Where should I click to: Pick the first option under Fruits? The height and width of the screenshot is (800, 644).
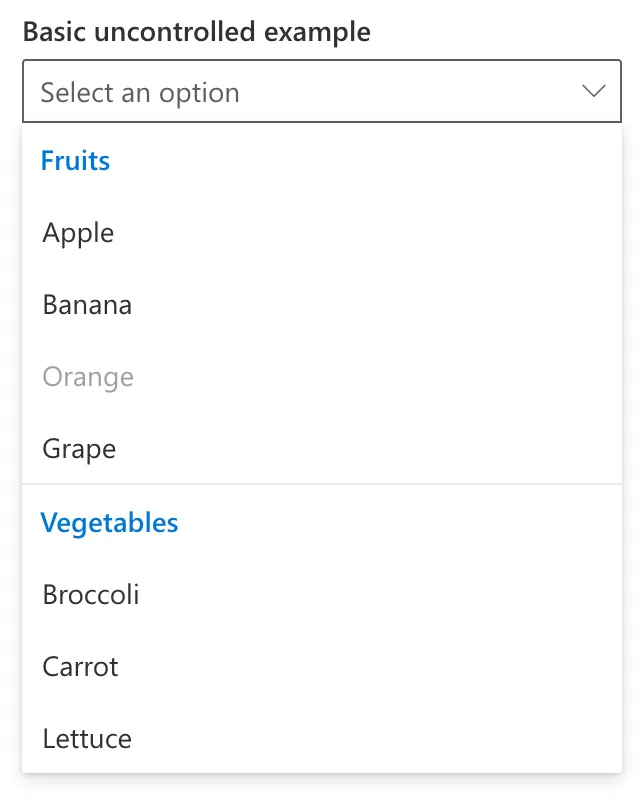click(78, 233)
